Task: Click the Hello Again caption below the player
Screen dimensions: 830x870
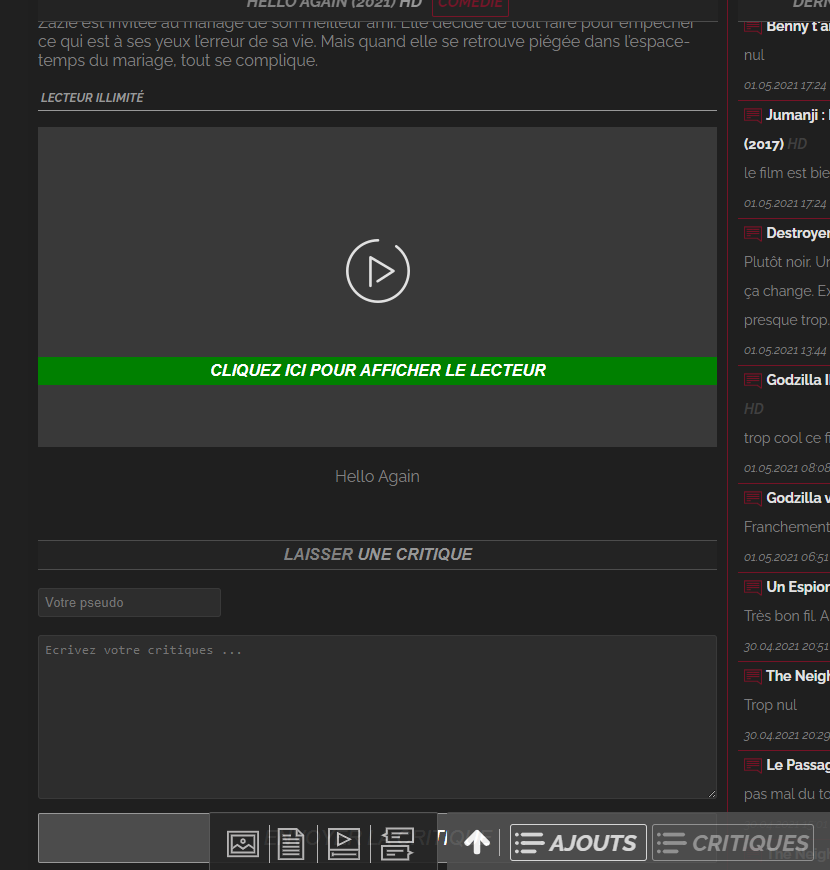Action: pyautogui.click(x=377, y=477)
